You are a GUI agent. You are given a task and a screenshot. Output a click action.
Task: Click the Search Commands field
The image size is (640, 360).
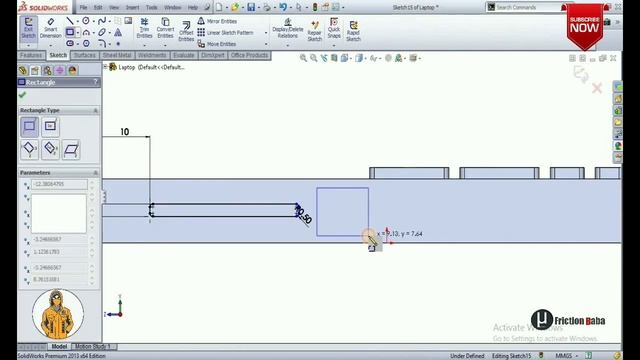(x=527, y=7)
